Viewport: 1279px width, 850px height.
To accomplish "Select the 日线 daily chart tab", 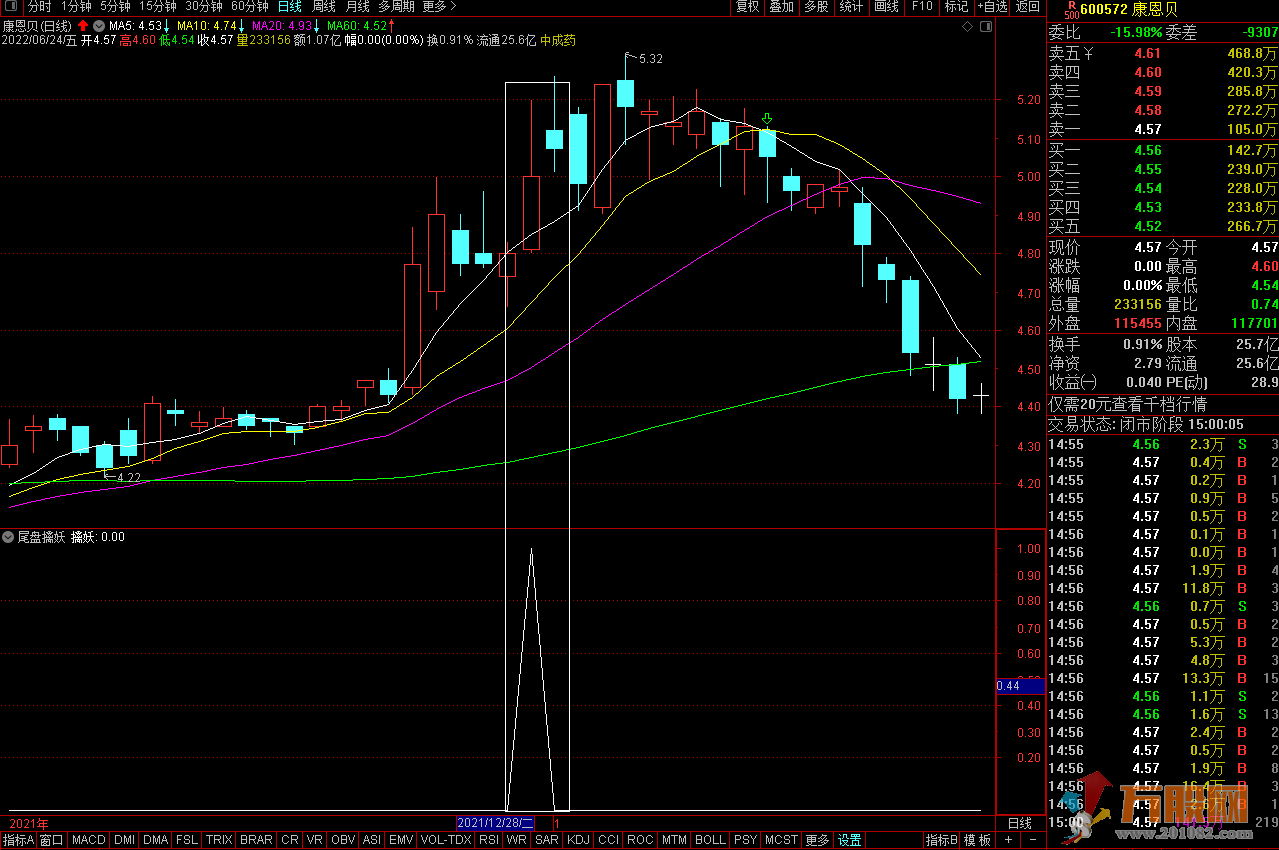I will pos(289,7).
